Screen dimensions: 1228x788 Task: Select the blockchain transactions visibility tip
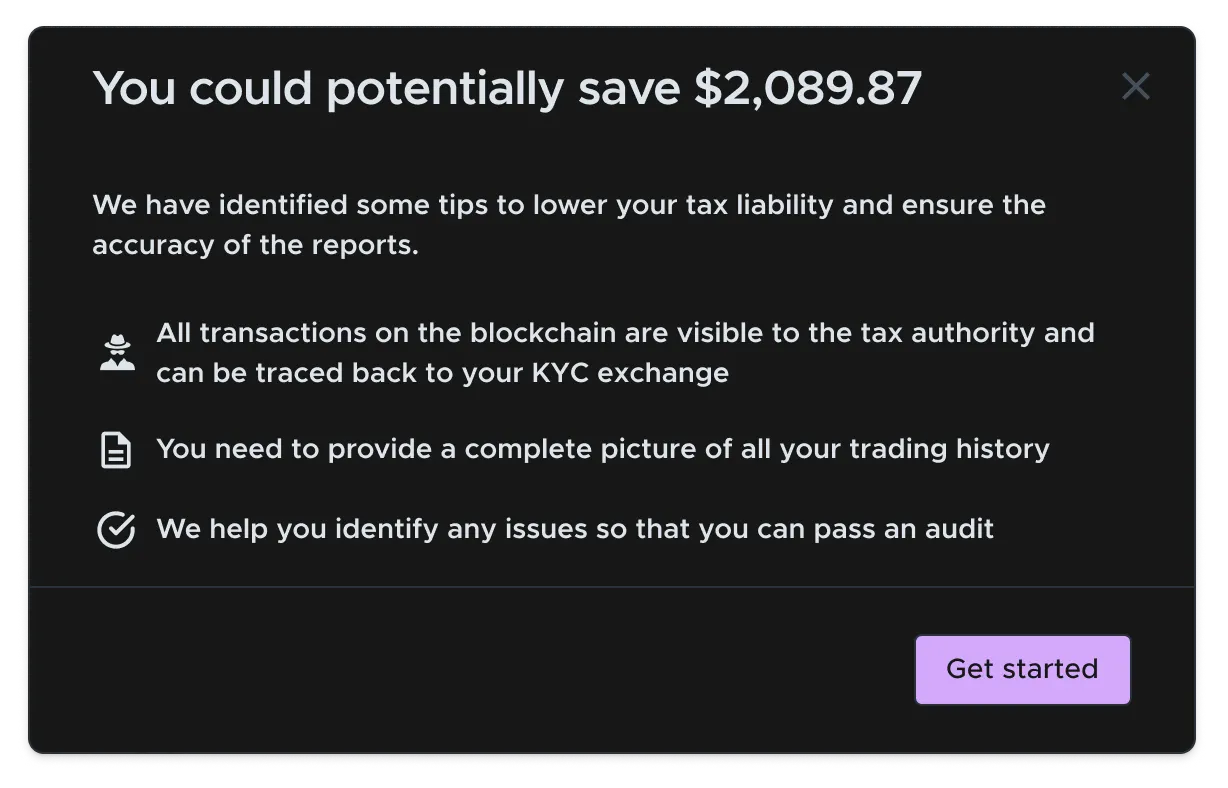point(625,353)
